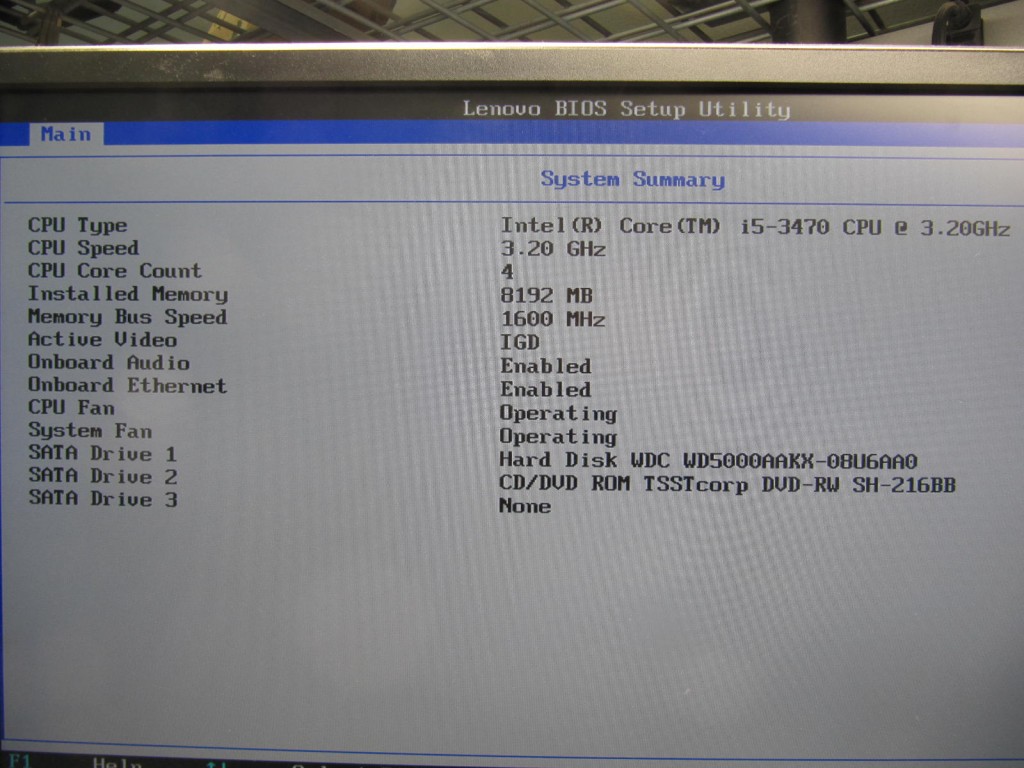Select the CPU Type label
The image size is (1024, 768).
[78, 225]
